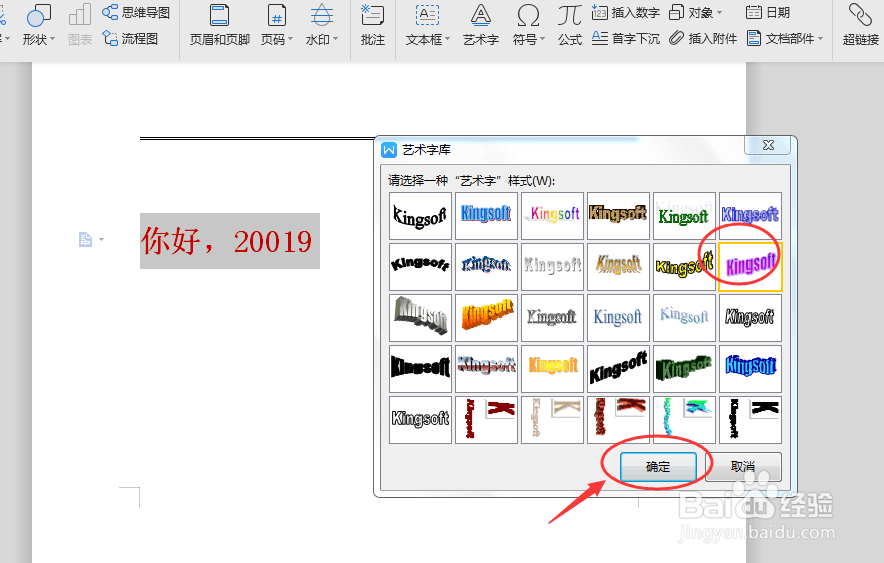Insert a 公式 equation

click(x=569, y=25)
